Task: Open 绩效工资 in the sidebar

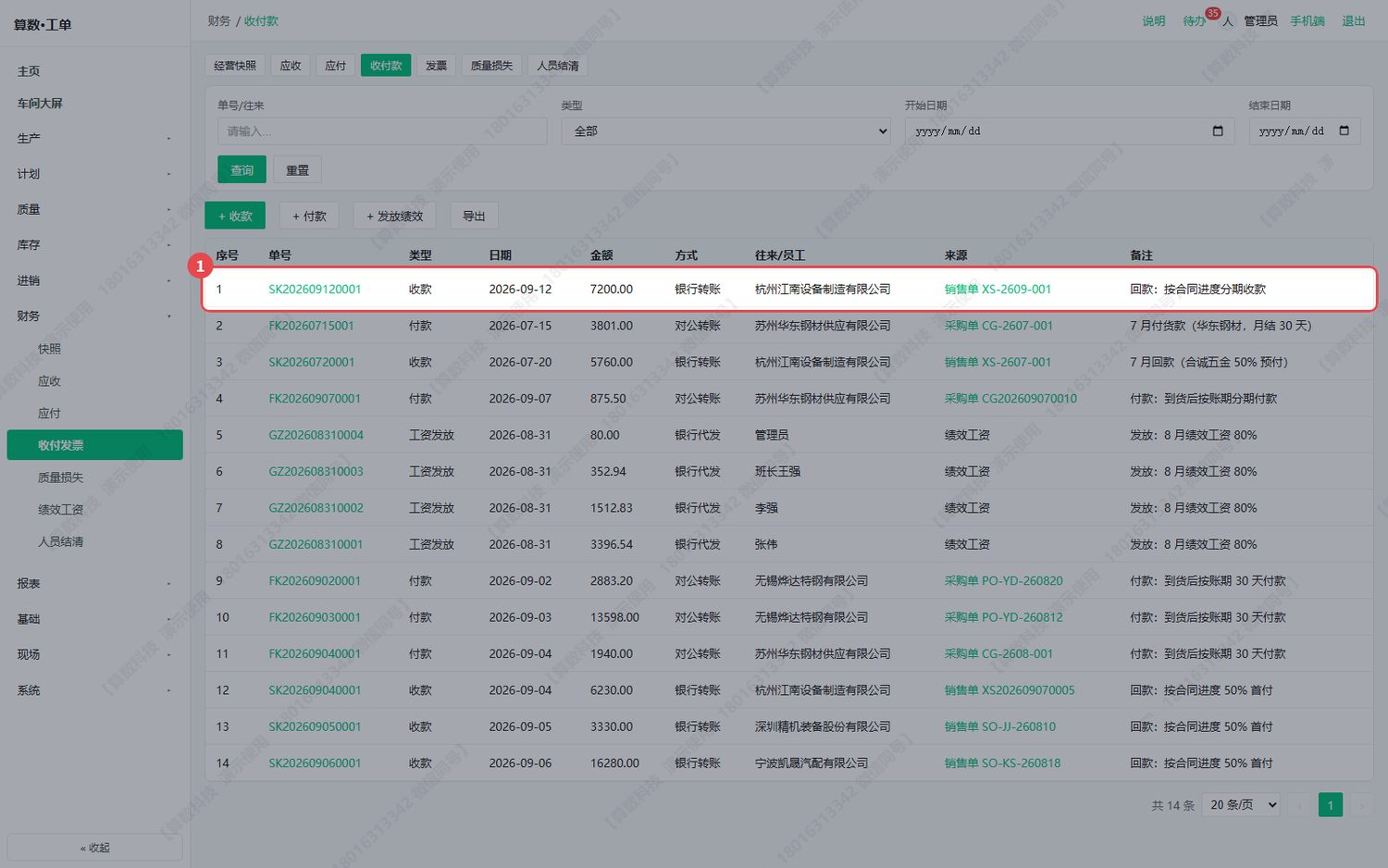Action: (x=94, y=510)
